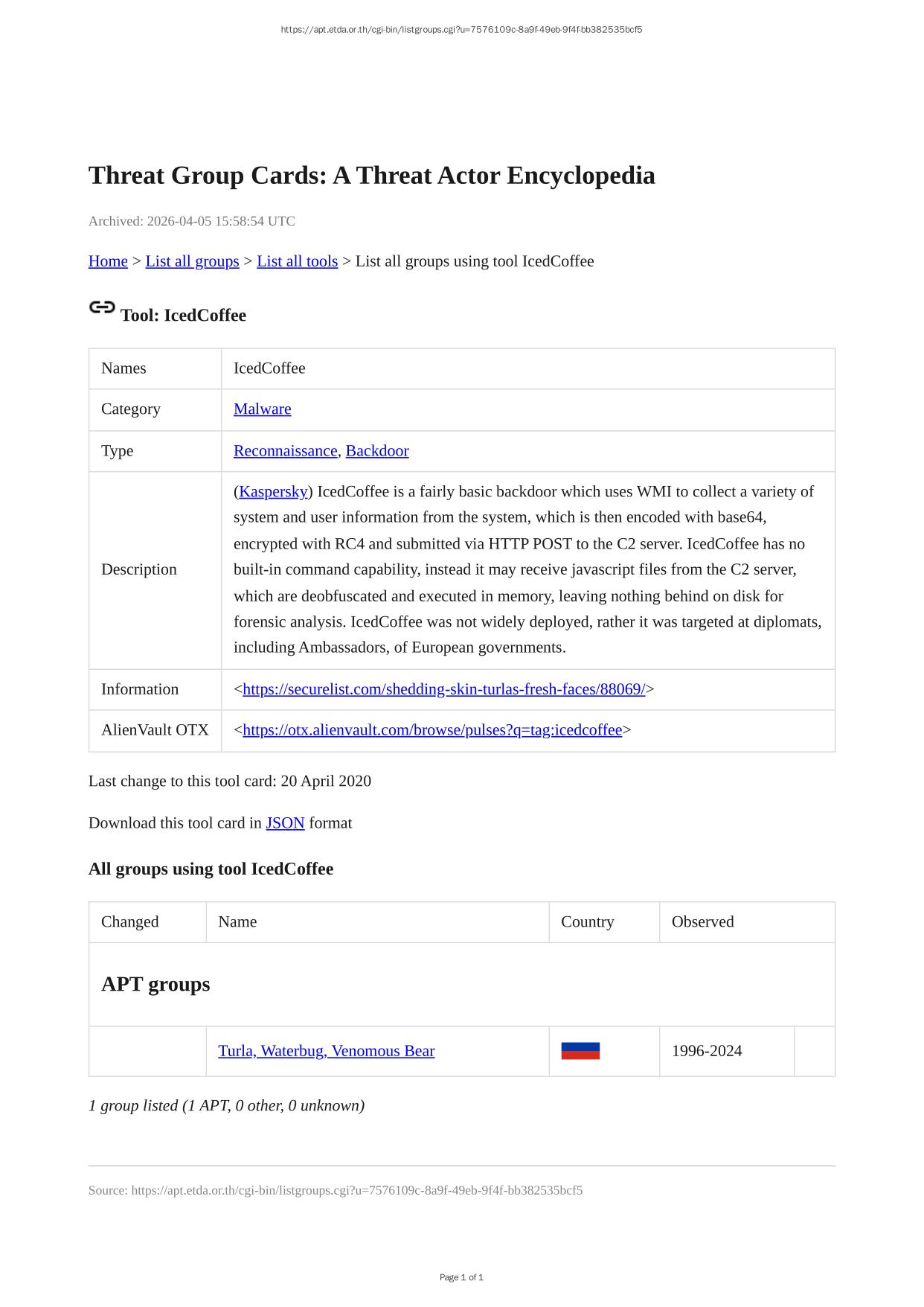Click the 1996-2024 observed cell
The image size is (924, 1307).
707,1051
